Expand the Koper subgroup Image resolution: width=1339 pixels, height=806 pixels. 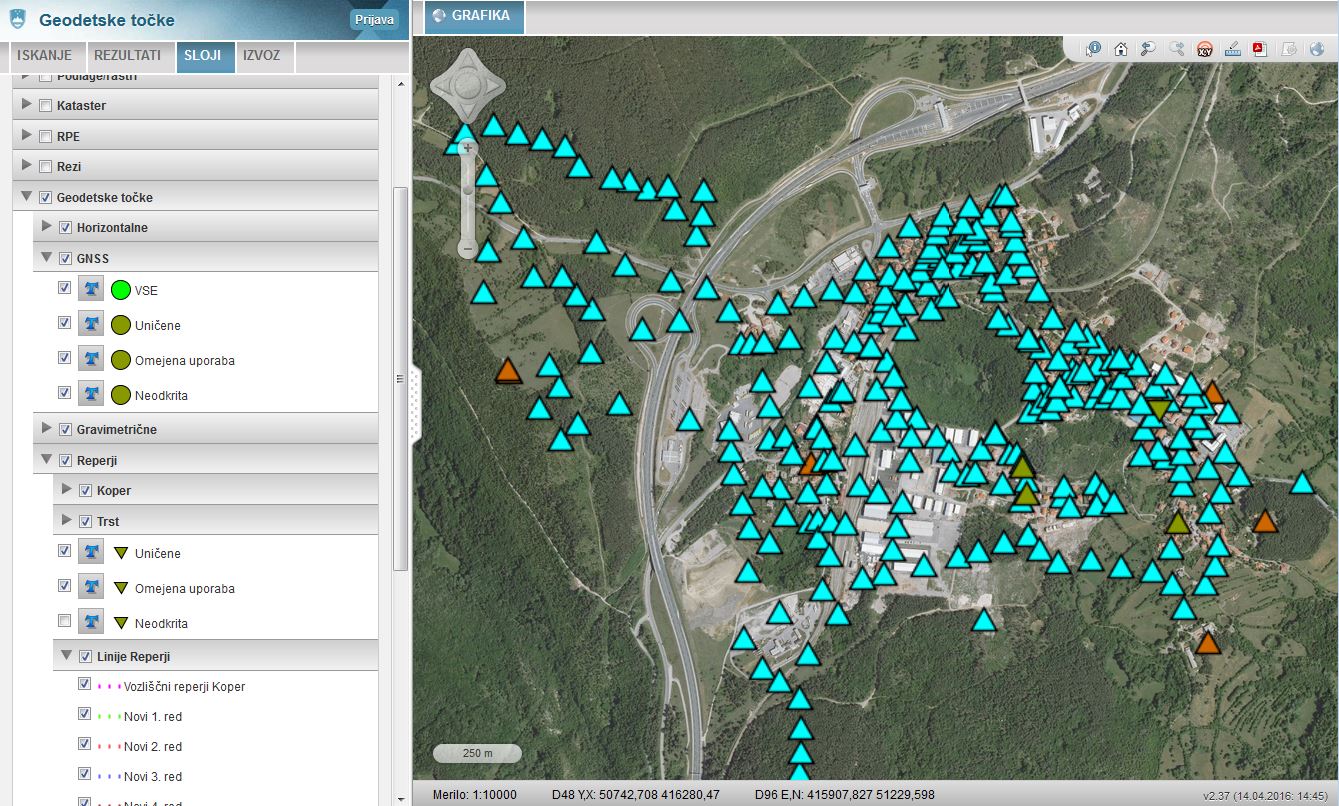[x=67, y=490]
